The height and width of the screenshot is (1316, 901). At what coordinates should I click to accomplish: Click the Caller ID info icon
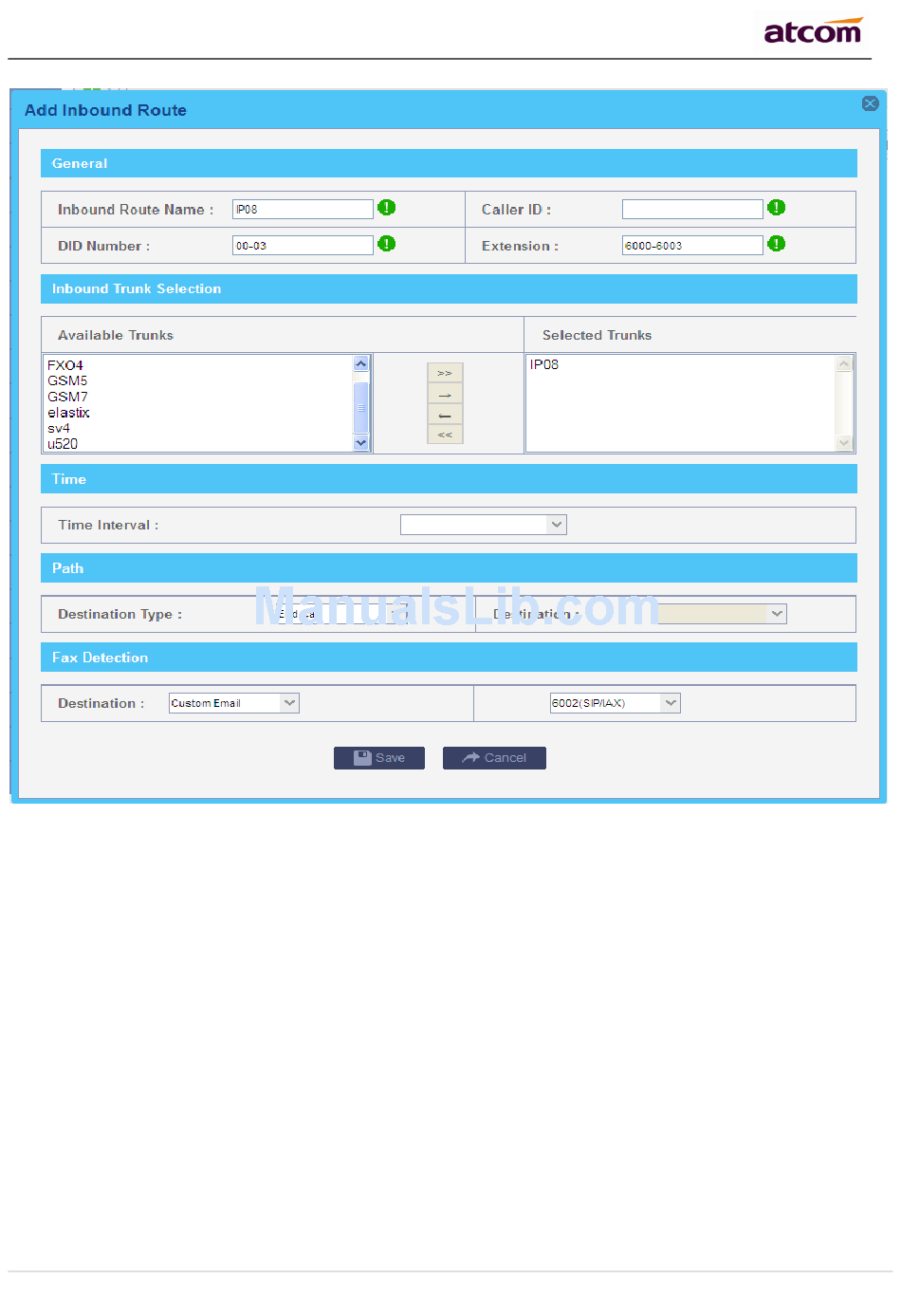point(777,208)
